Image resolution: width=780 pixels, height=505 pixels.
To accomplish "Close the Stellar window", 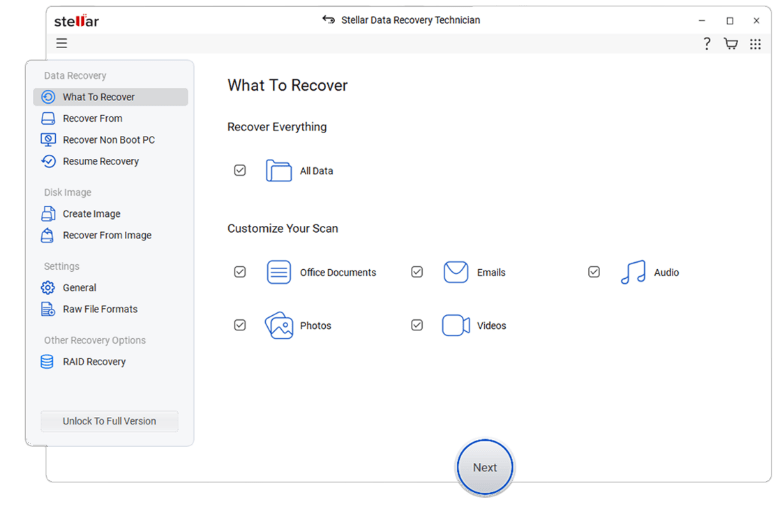I will click(x=756, y=20).
